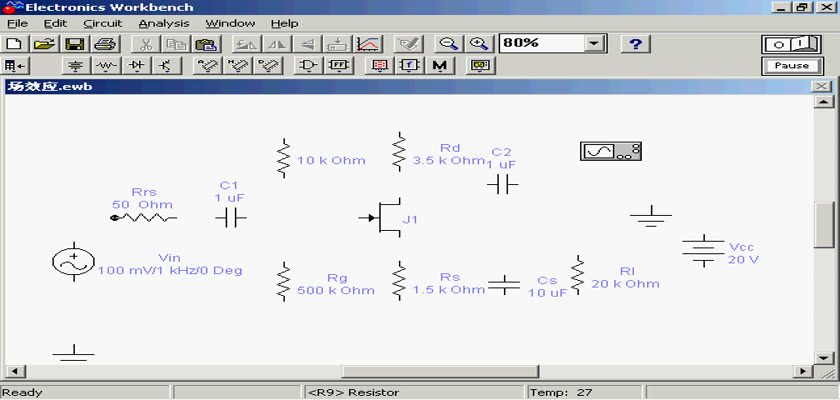Open the Instruments parts bin
The width and height of the screenshot is (840, 400).
480,66
